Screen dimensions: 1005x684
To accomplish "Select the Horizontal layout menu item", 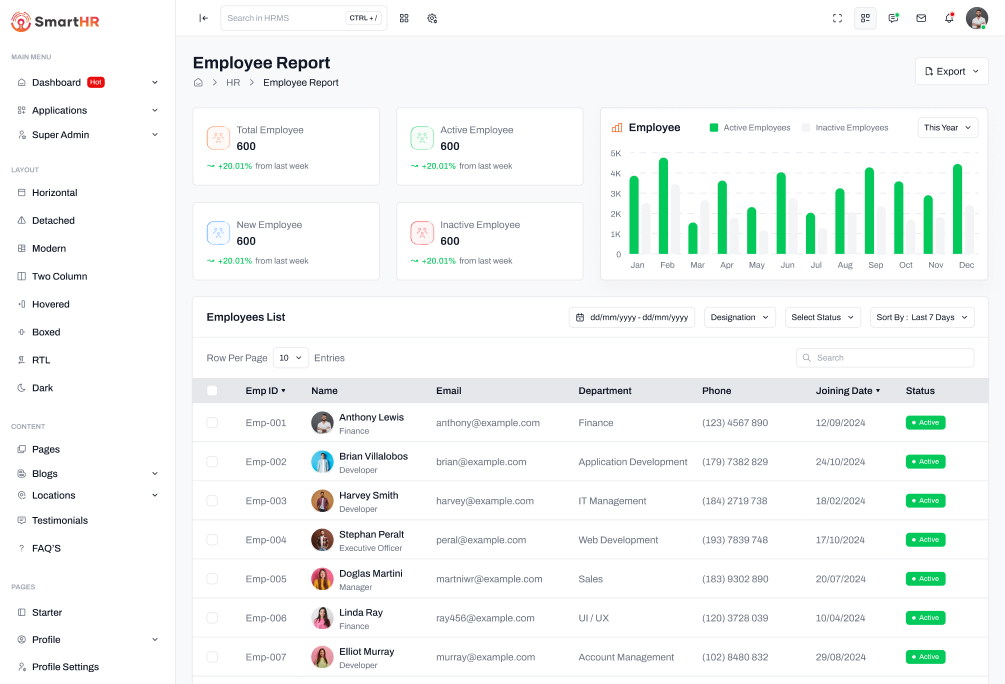I will [x=54, y=193].
